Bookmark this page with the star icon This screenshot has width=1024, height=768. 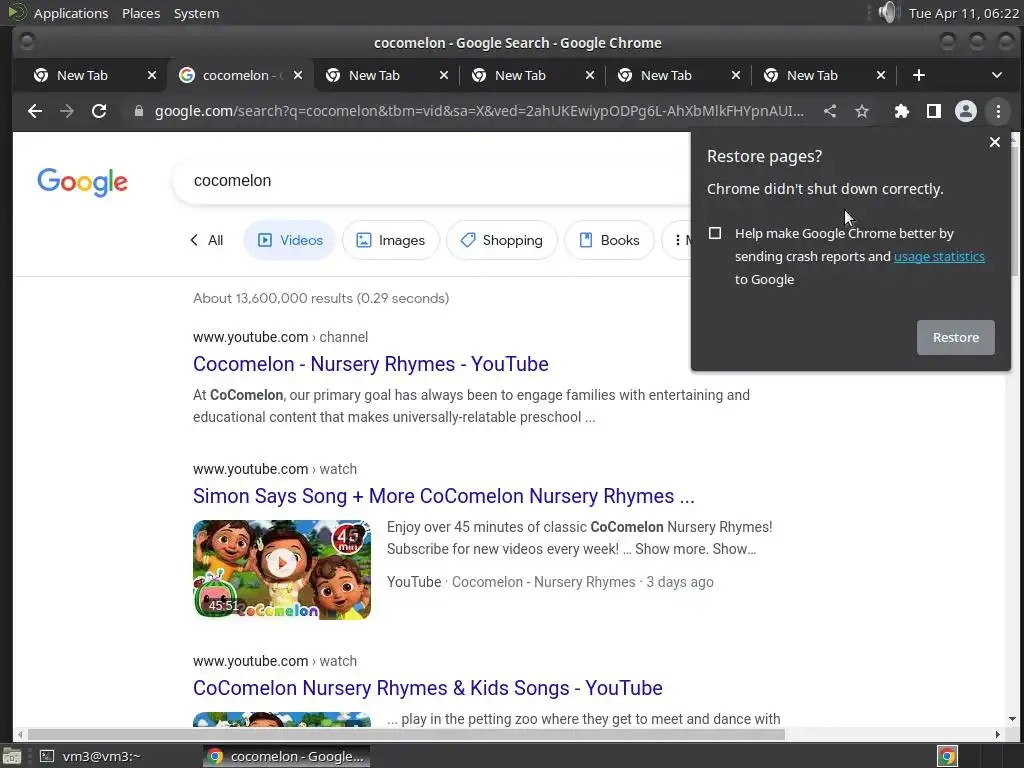click(862, 111)
